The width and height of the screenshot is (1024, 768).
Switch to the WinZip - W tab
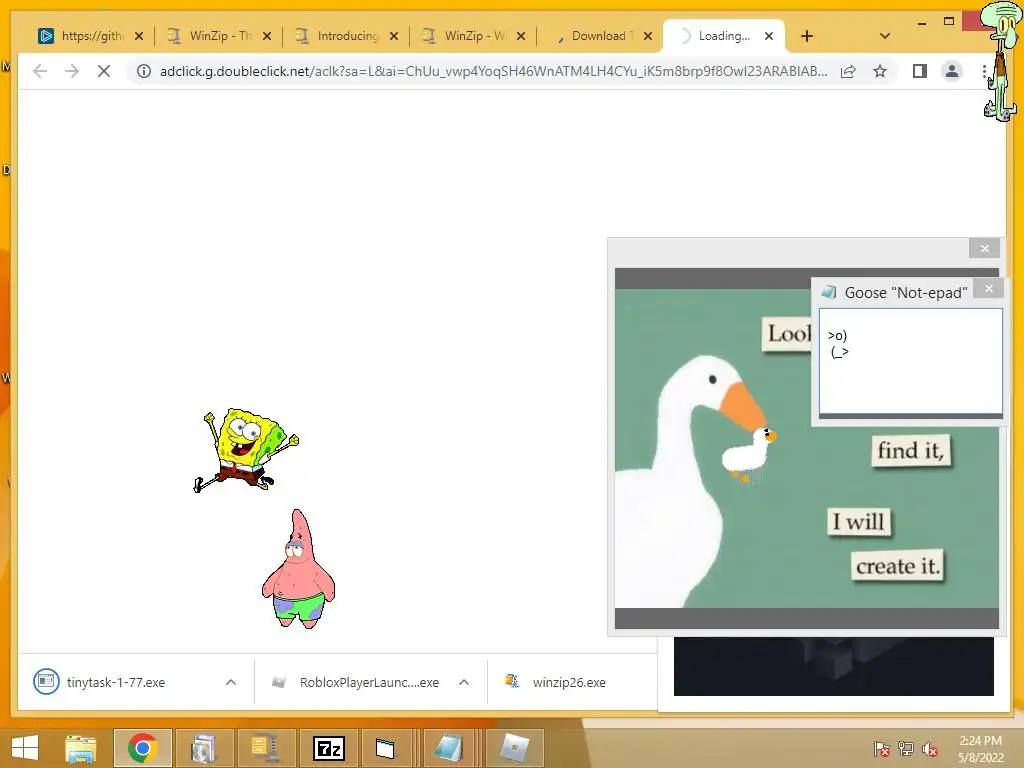click(473, 36)
